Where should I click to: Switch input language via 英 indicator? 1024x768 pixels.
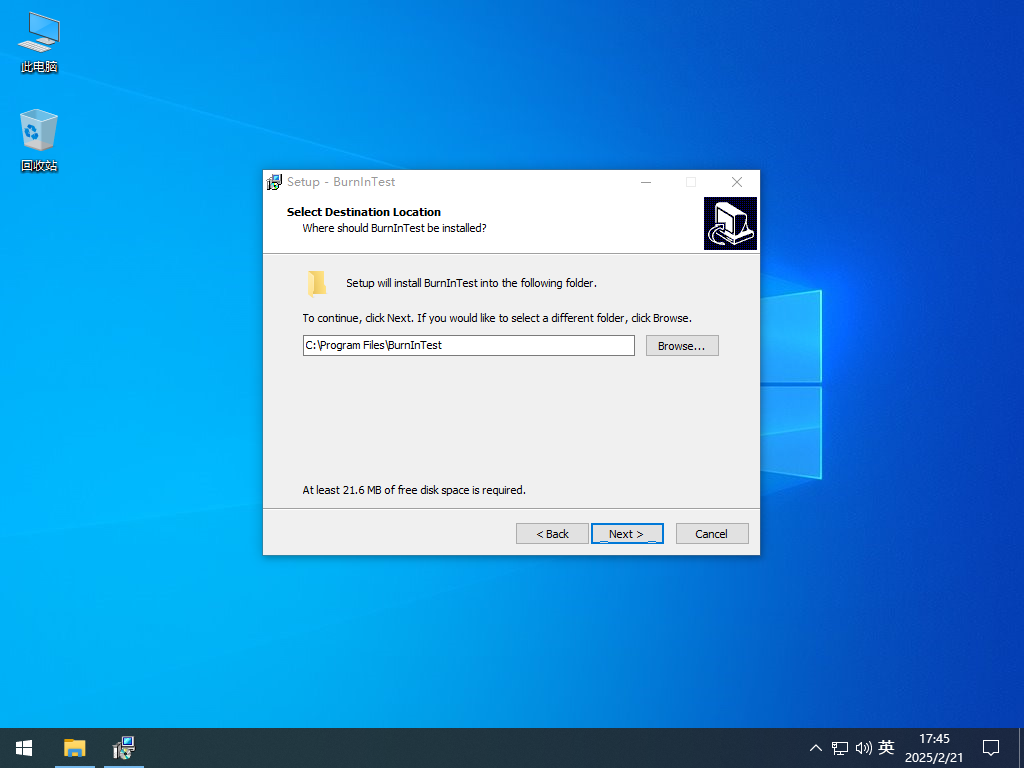click(x=886, y=747)
